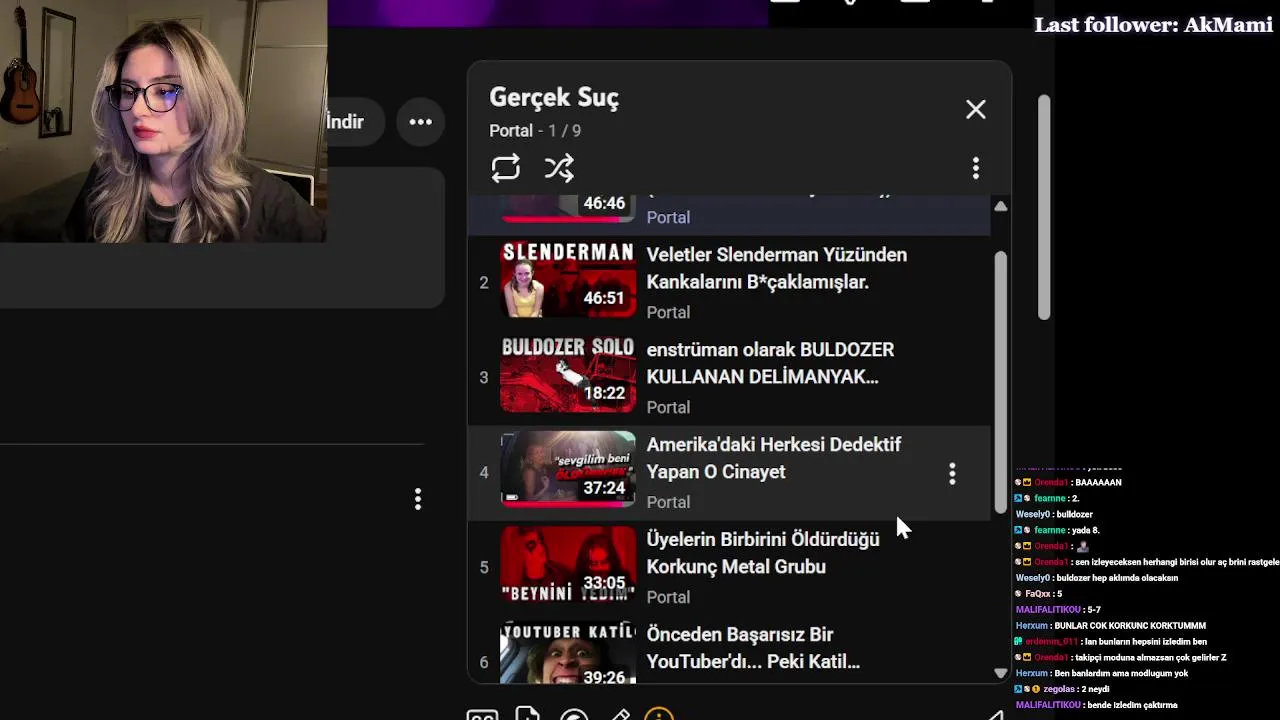Toggle loop playlist icon
Image resolution: width=1280 pixels, height=720 pixels.
tap(505, 168)
